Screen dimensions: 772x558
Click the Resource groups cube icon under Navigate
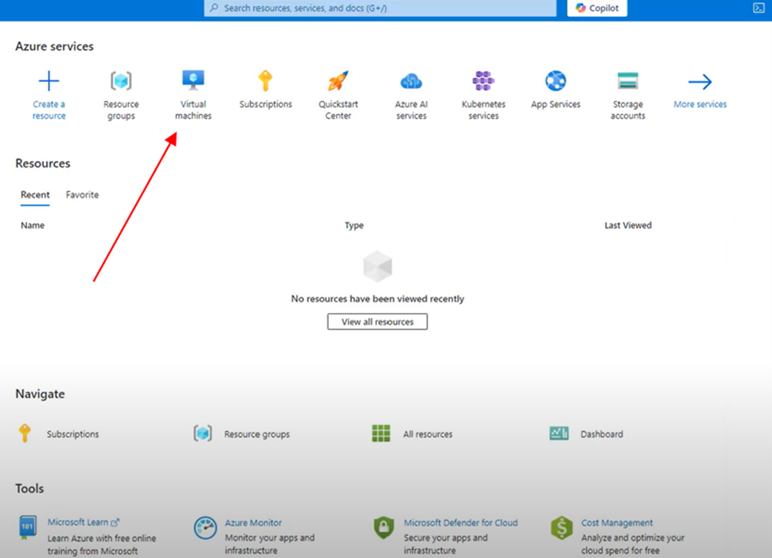[203, 433]
